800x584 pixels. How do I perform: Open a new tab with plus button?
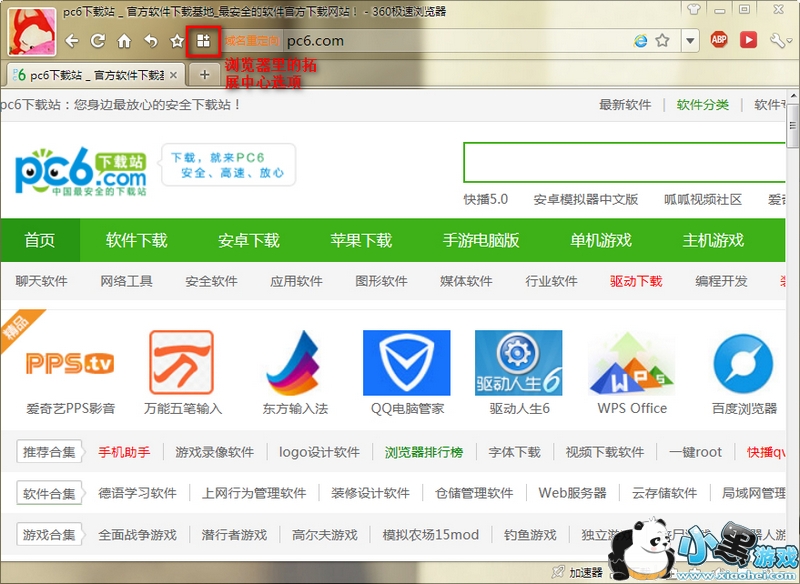click(204, 75)
